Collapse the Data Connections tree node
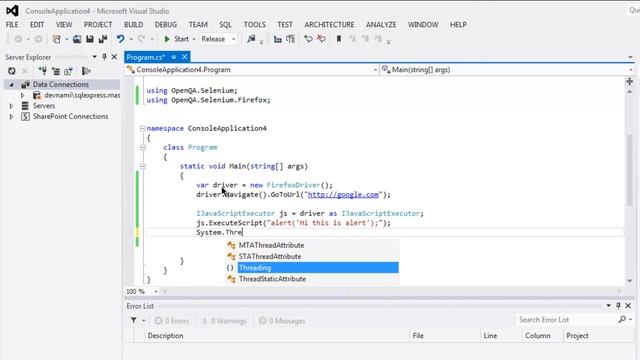Screen dimensions: 640x360 11,84
